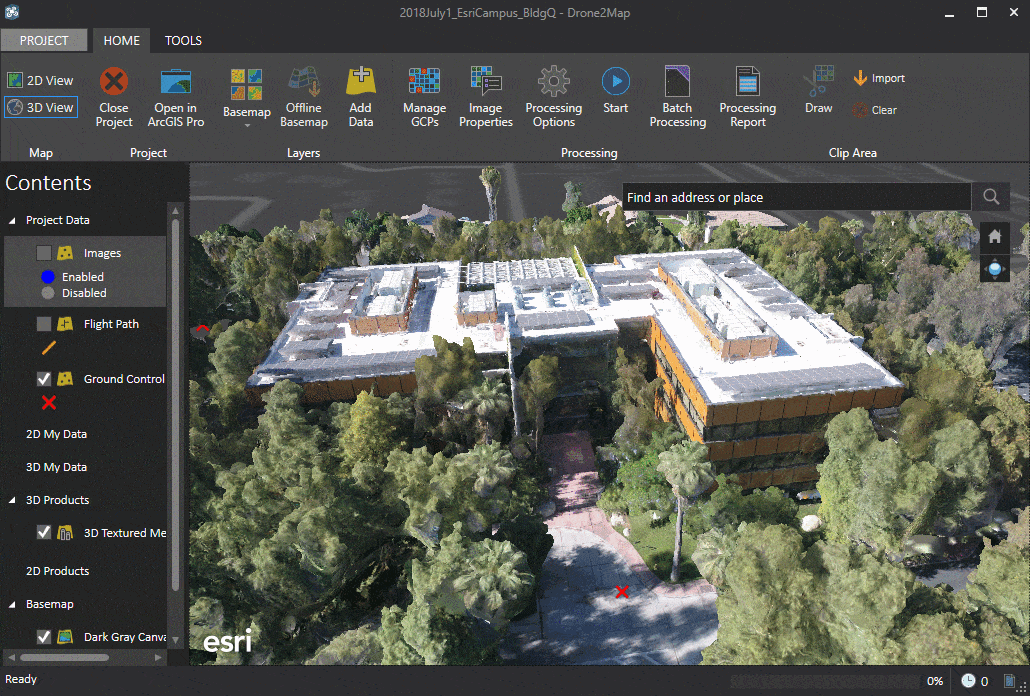The width and height of the screenshot is (1030, 696).
Task: Click the Close Project icon
Action: click(x=114, y=81)
